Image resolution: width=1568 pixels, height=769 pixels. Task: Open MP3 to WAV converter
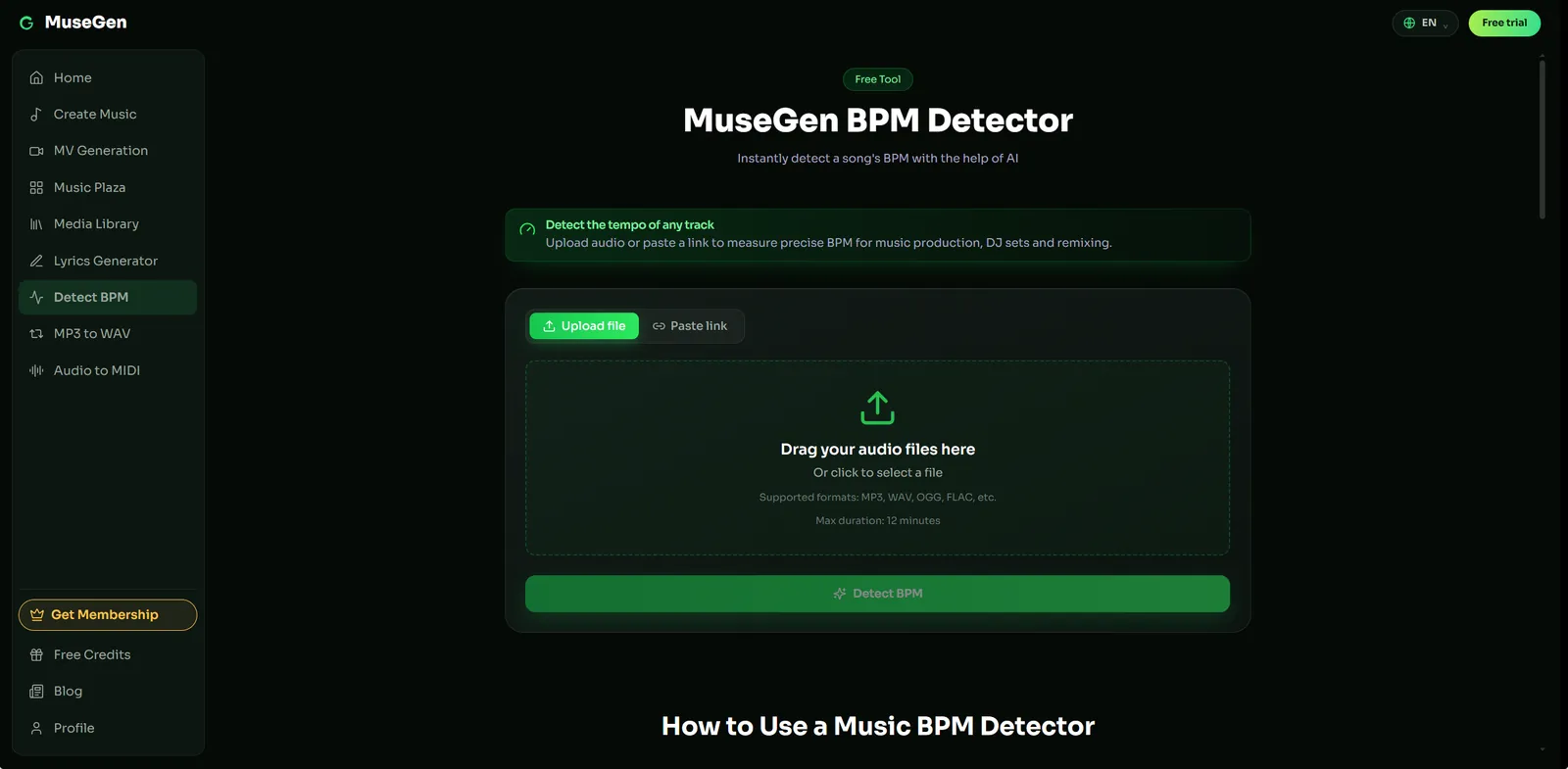click(x=108, y=334)
